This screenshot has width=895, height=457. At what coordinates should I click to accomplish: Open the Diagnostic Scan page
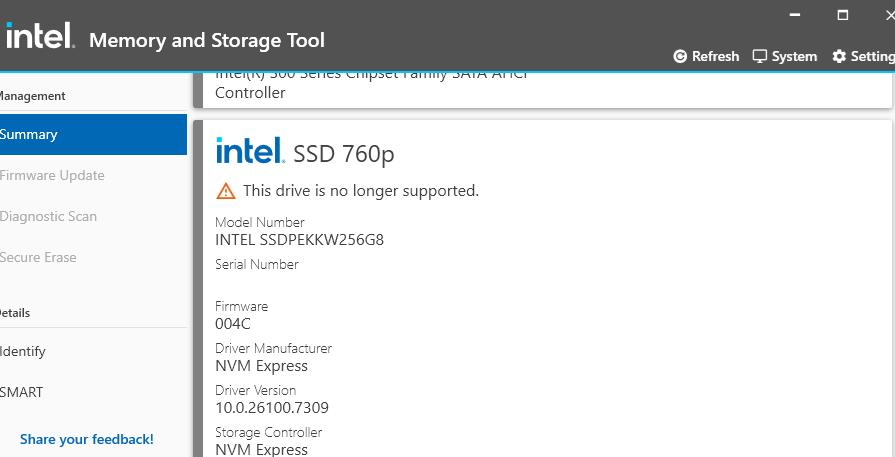tap(48, 216)
